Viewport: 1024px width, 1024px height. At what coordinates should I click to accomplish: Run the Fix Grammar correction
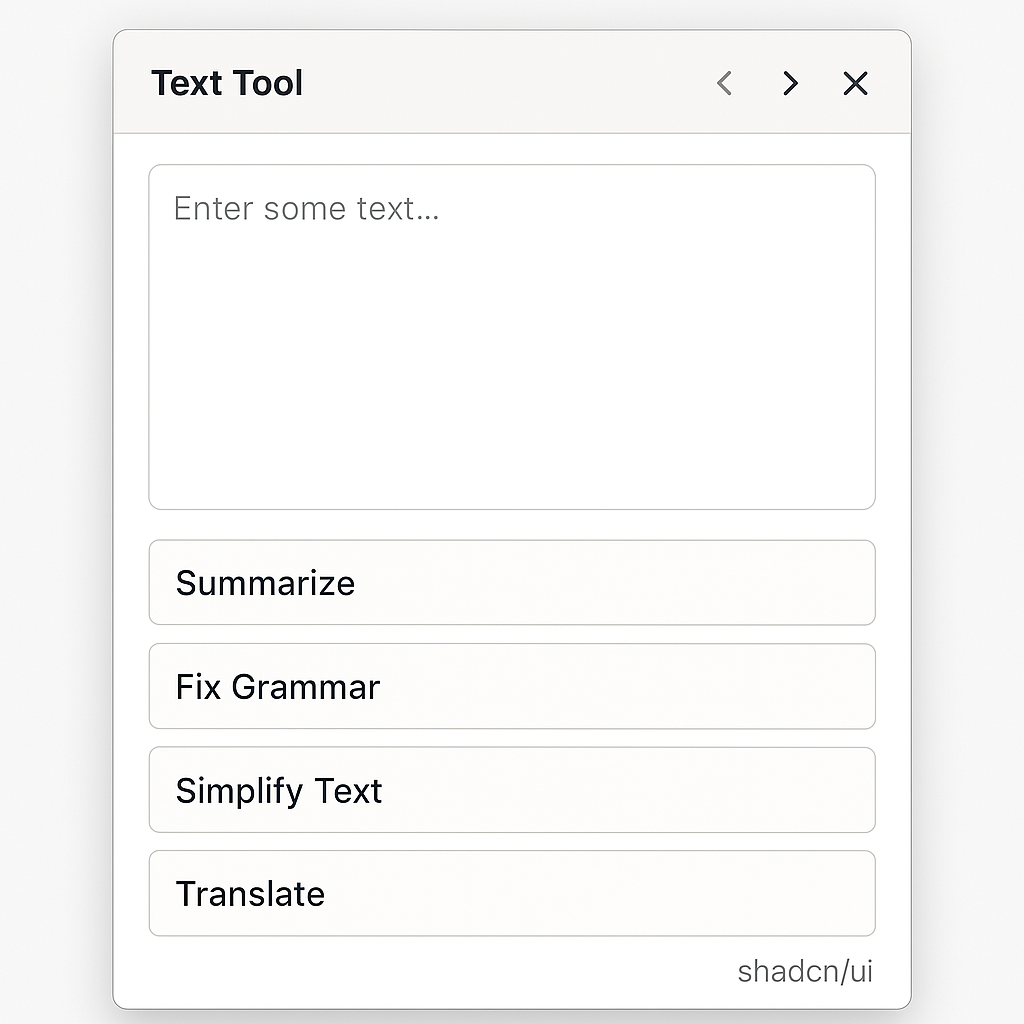coord(511,687)
